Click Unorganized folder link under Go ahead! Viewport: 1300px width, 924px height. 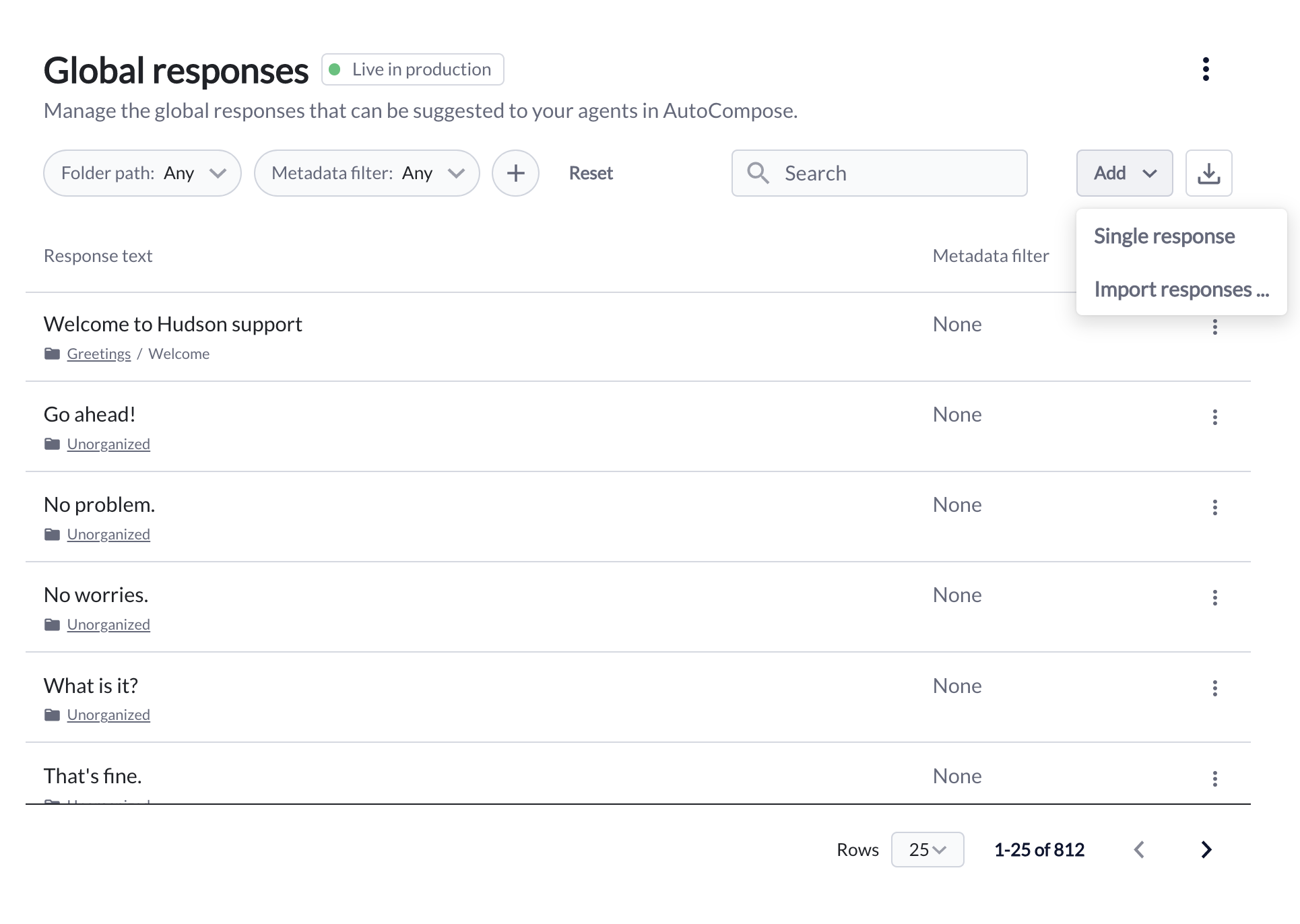pyautogui.click(x=108, y=444)
